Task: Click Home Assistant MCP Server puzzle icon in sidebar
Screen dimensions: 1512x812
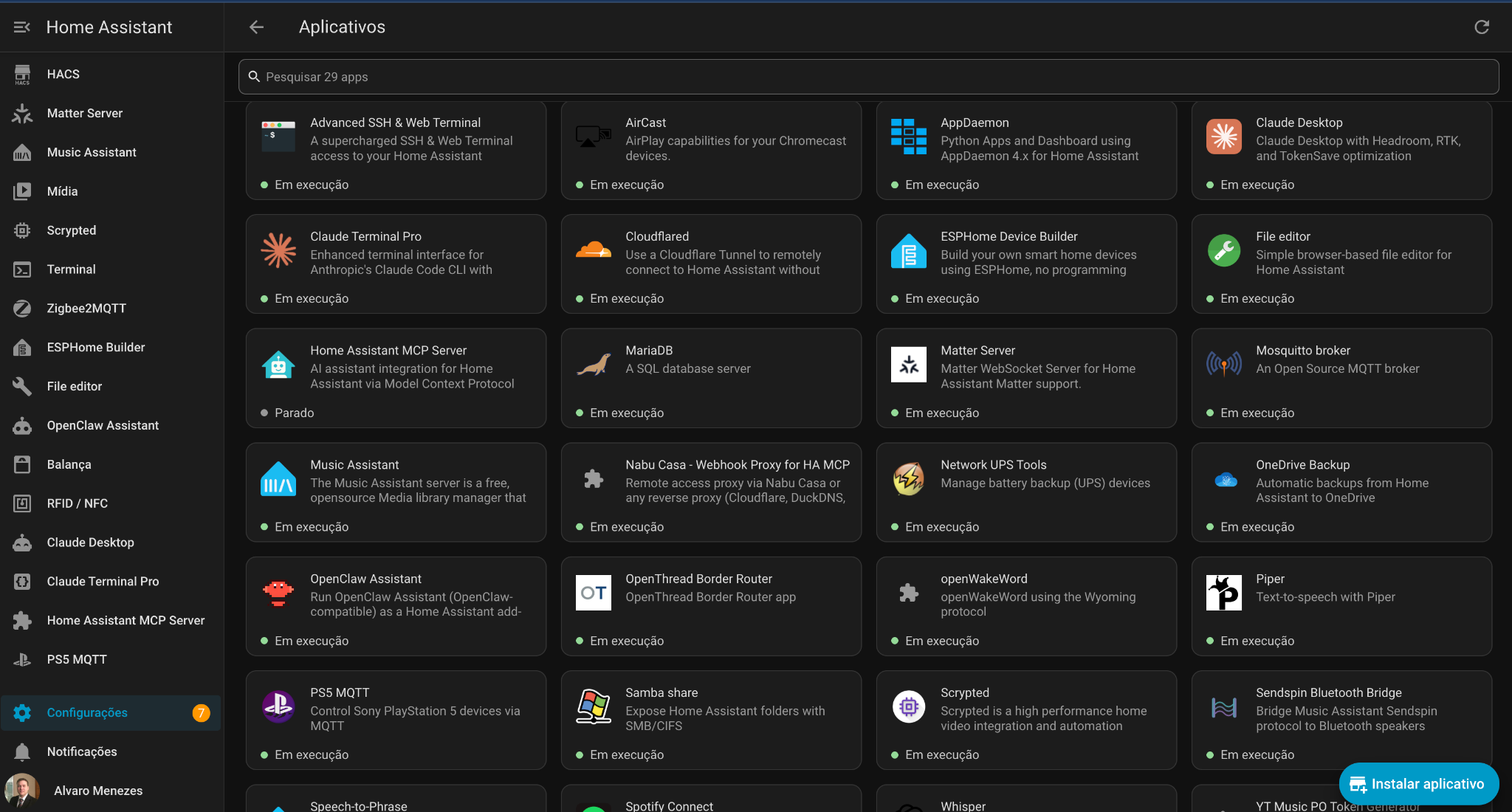Action: (22, 621)
